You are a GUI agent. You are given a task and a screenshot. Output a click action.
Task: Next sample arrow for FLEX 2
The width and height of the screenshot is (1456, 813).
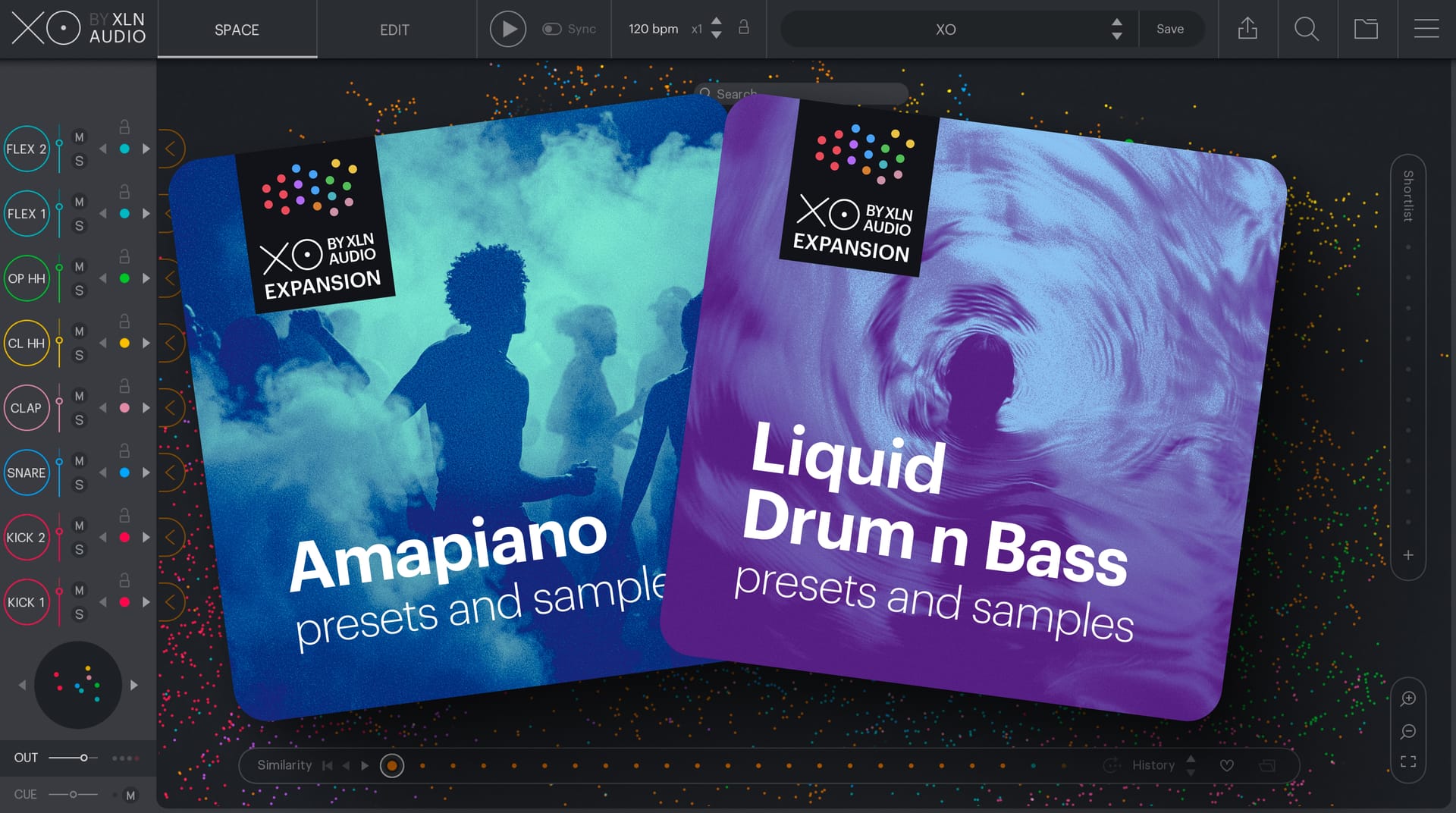(x=146, y=149)
